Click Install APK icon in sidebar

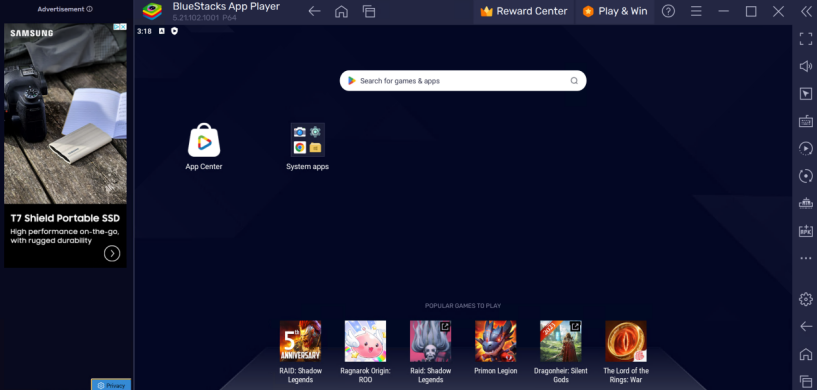[806, 231]
